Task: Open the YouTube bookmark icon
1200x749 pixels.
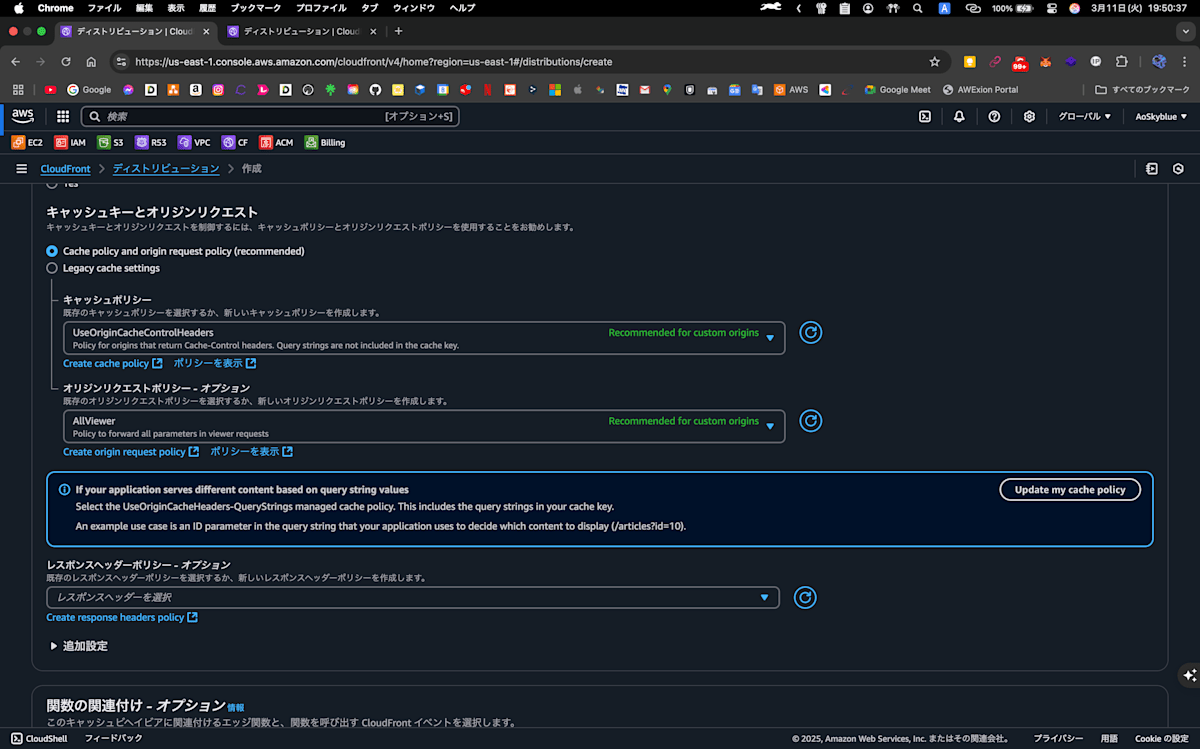Action: click(x=51, y=89)
